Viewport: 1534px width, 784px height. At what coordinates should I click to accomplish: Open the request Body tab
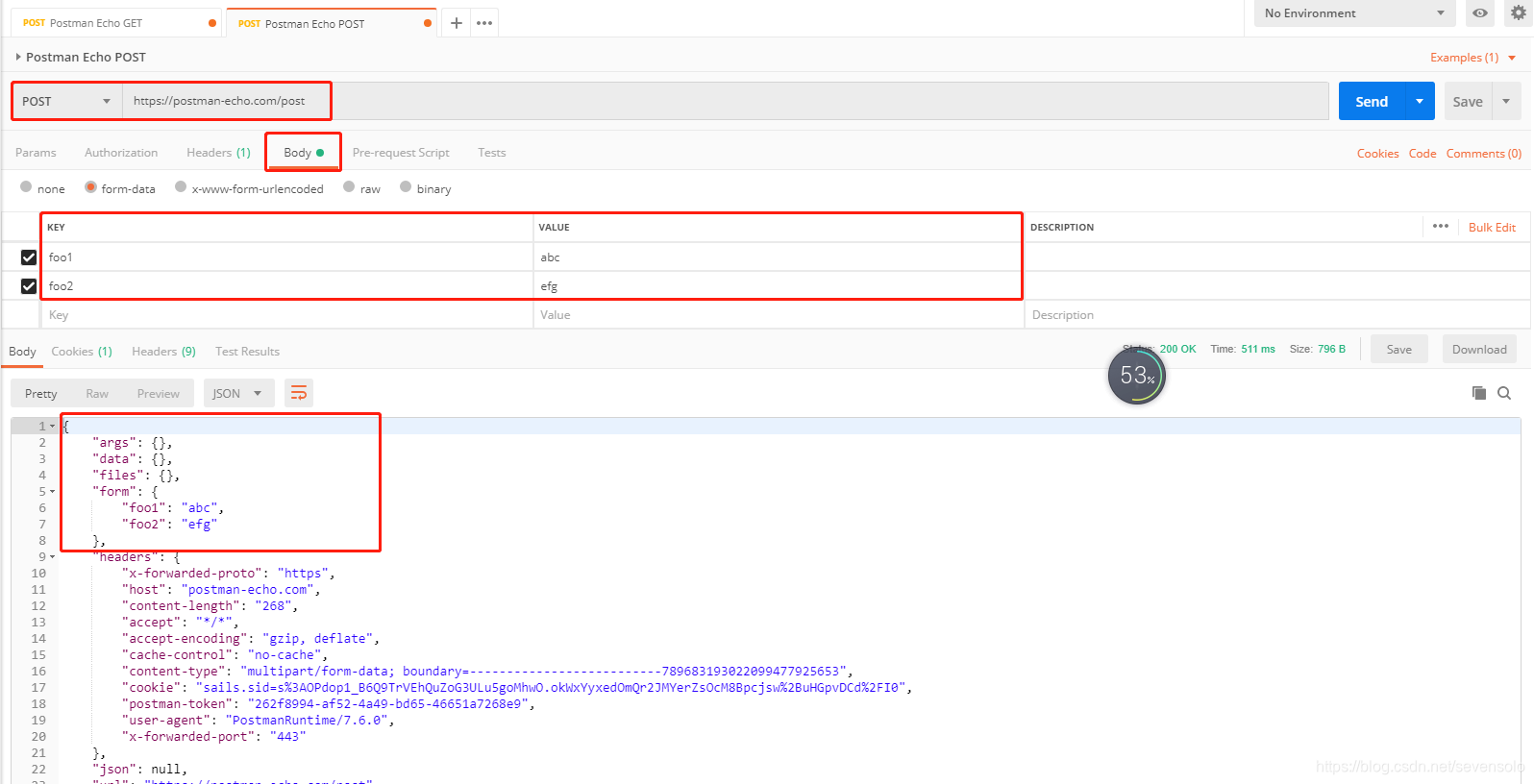click(304, 153)
